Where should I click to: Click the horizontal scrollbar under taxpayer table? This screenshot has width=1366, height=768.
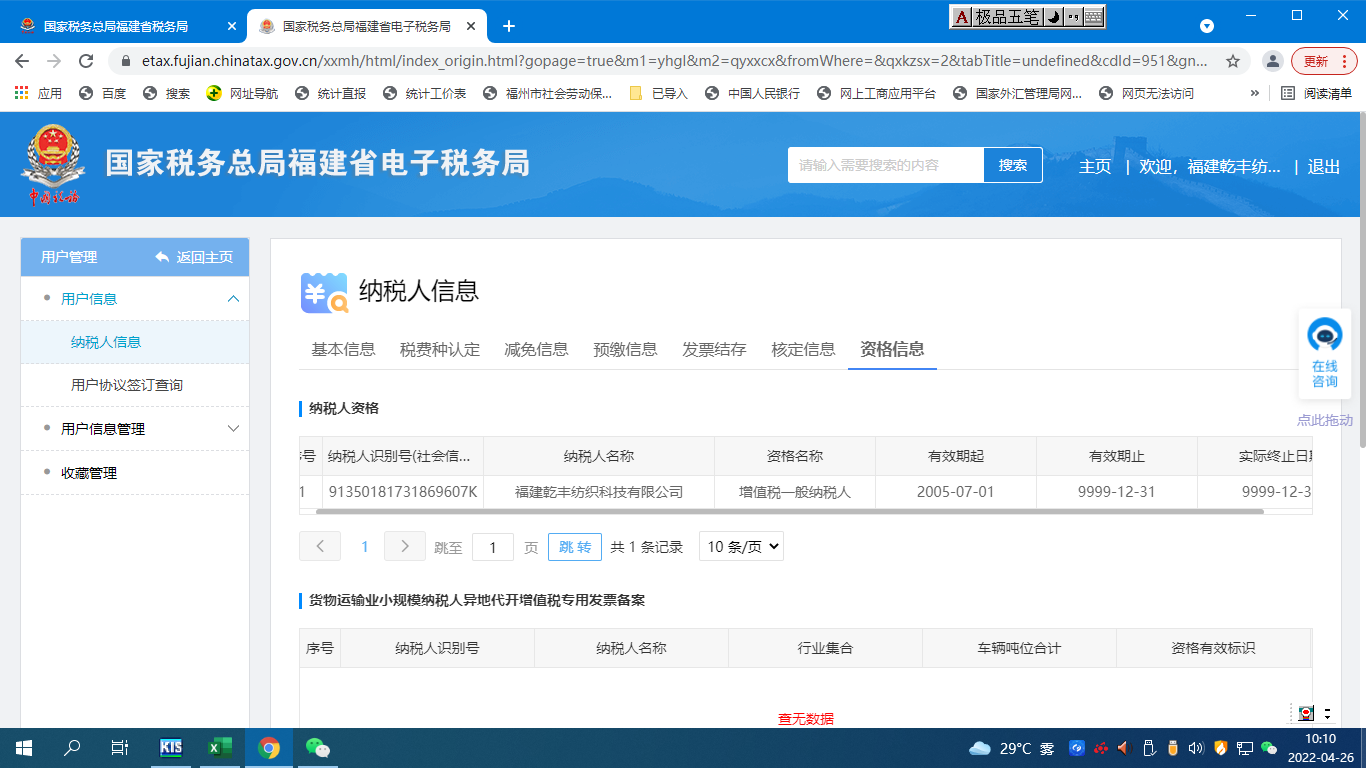click(788, 511)
